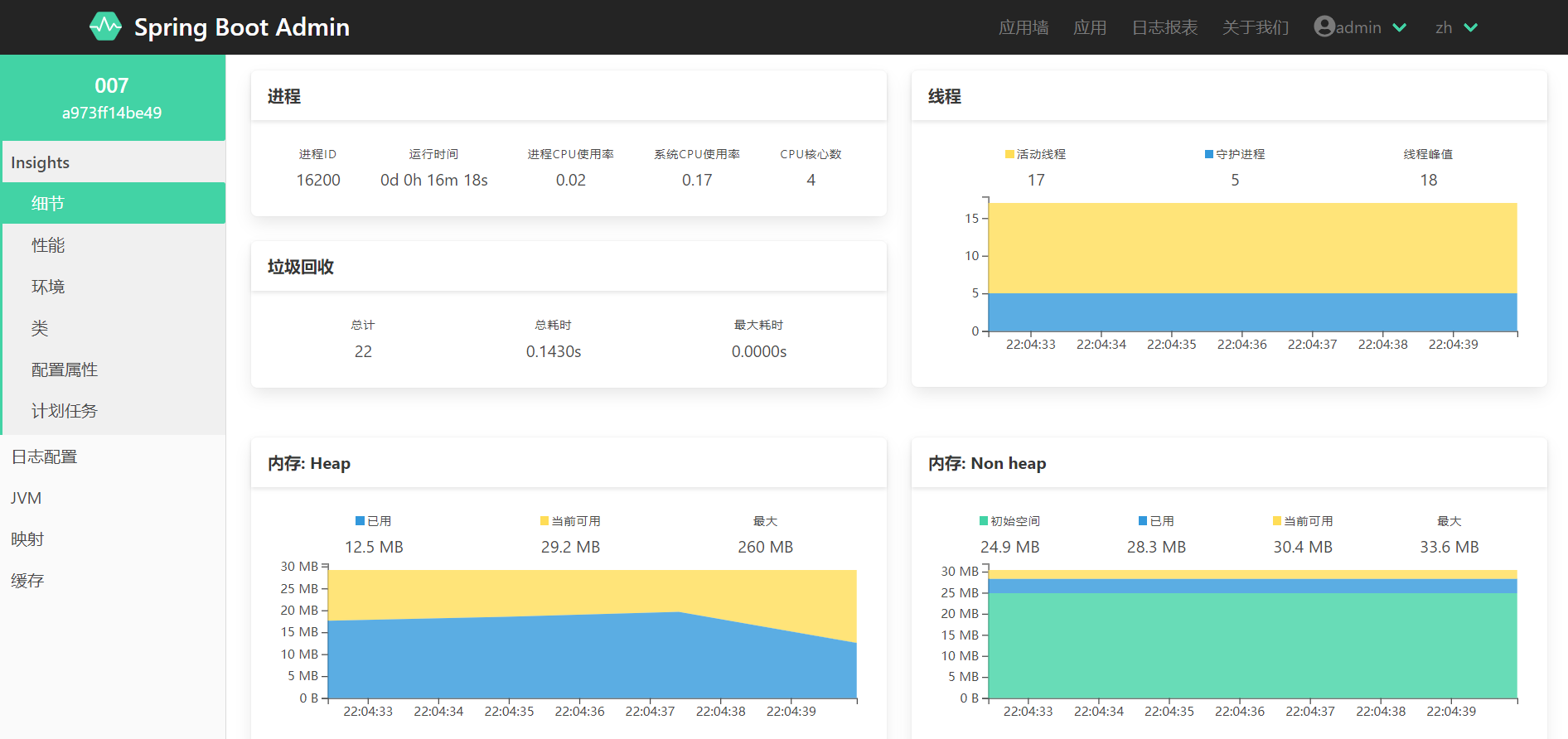
Task: Open the 日志配置 sidebar section
Action: coord(113,456)
